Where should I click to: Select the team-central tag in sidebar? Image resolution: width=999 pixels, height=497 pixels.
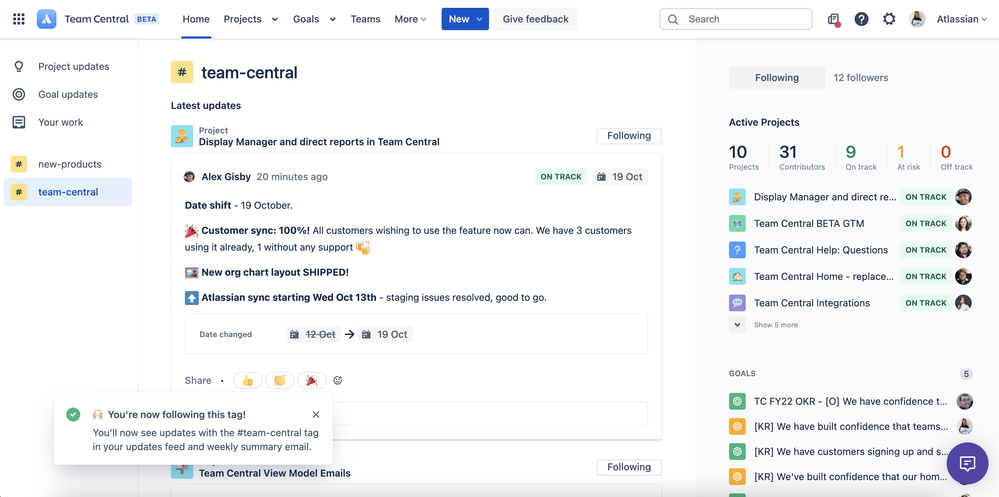coord(68,192)
